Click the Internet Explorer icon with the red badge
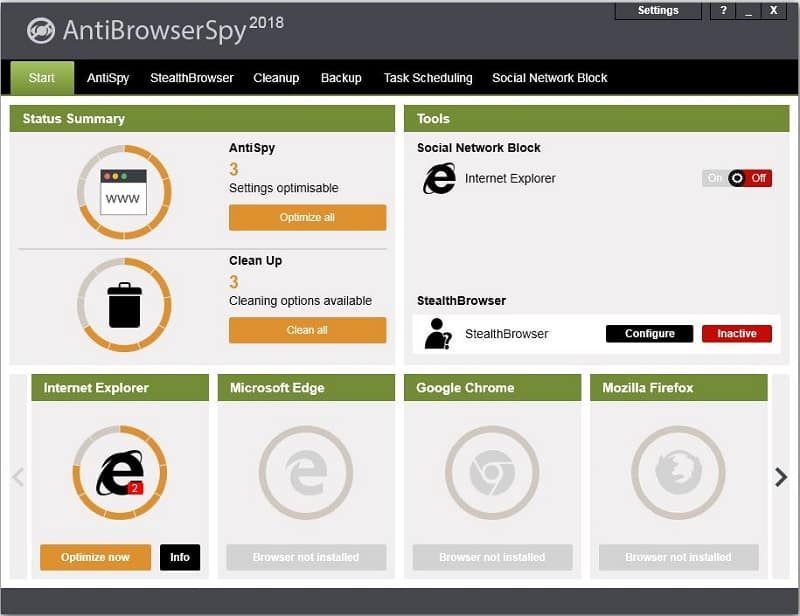 [x=120, y=473]
